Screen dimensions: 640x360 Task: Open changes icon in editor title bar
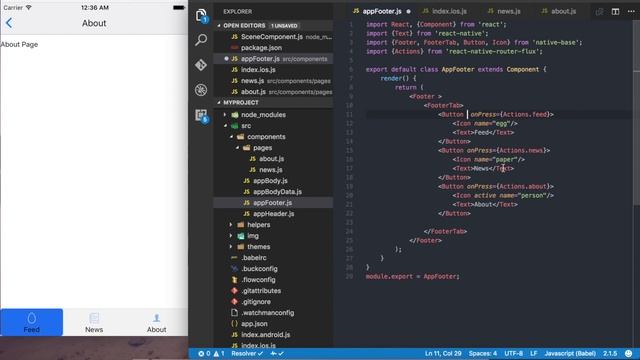coord(599,11)
